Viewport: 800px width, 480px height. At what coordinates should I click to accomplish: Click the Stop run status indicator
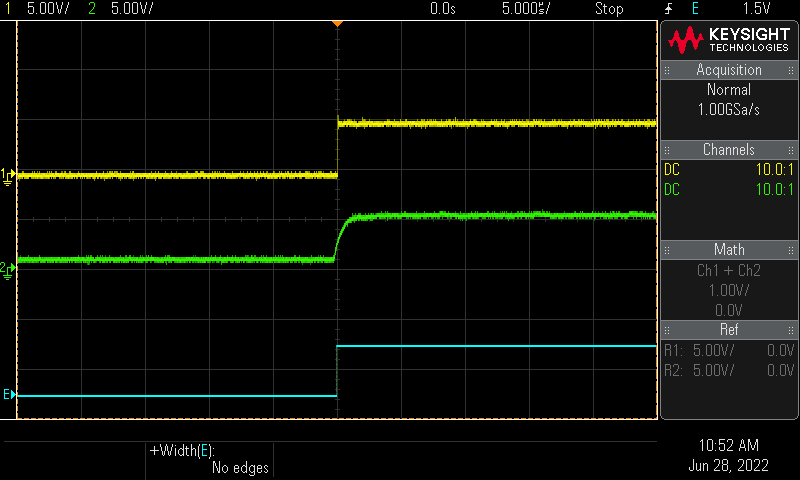[x=609, y=9]
